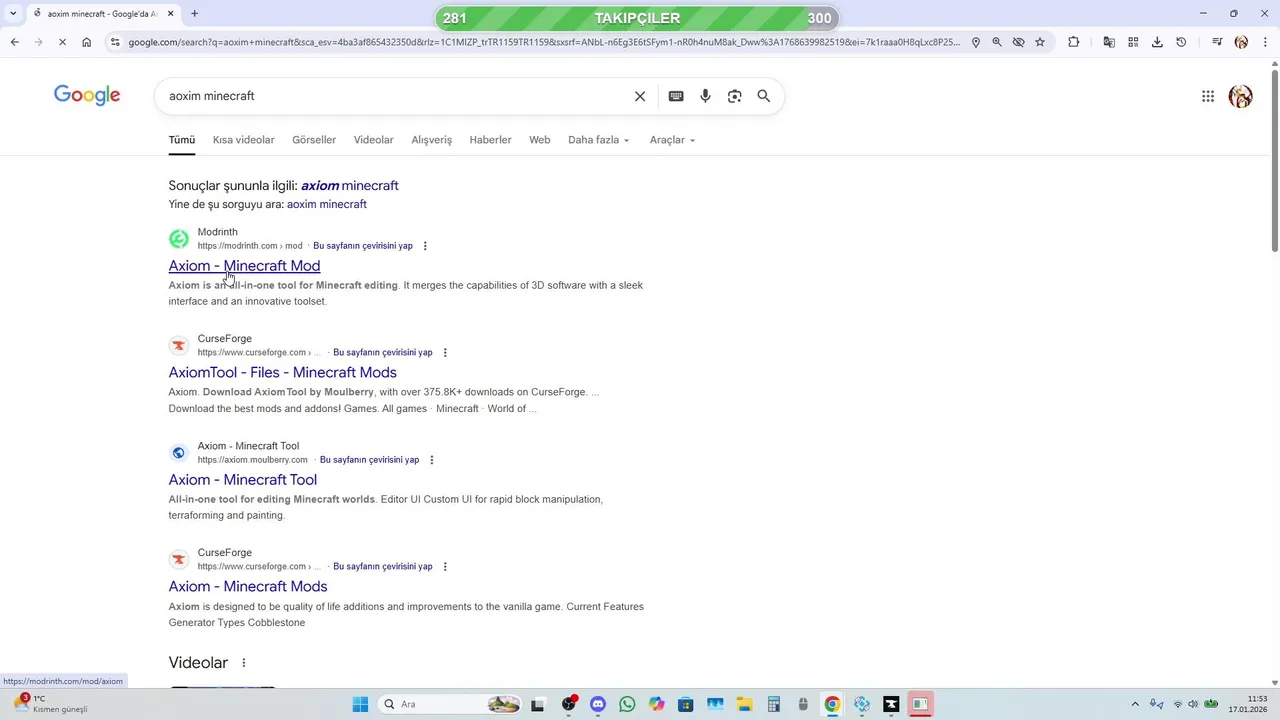Switch to the 'Haberler' tab

coord(490,140)
